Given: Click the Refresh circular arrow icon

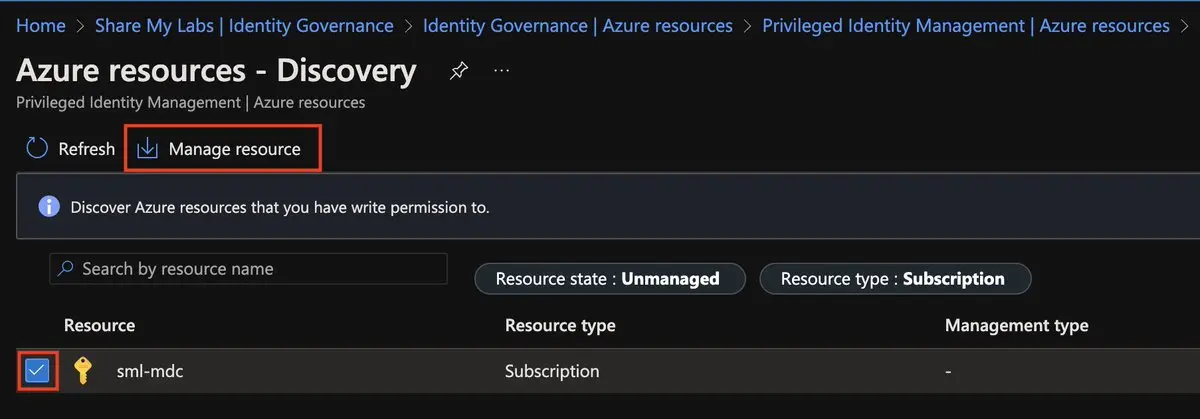Looking at the screenshot, I should [x=37, y=149].
